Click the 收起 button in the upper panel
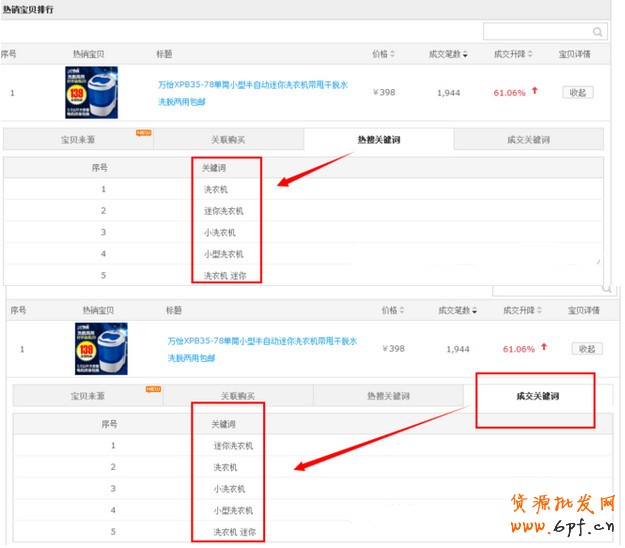This screenshot has width=625, height=548. tap(577, 92)
